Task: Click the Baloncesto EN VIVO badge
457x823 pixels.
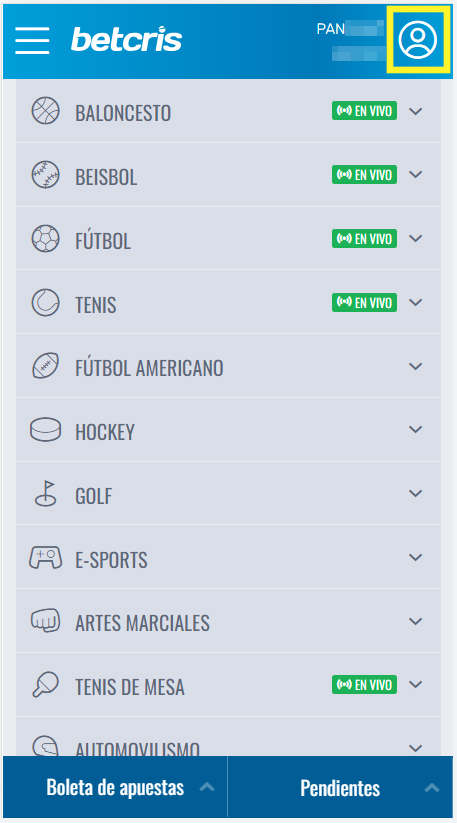Action: [364, 111]
